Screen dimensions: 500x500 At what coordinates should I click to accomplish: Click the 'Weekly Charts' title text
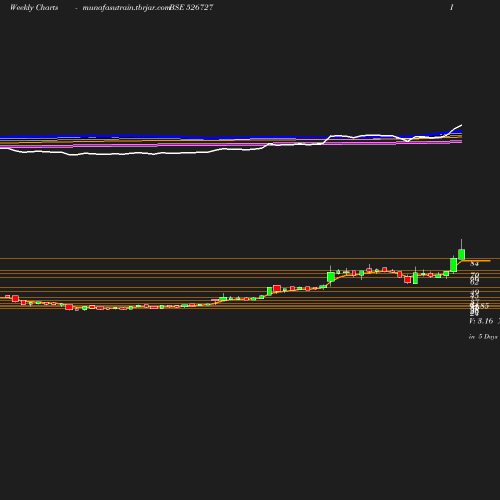pos(34,8)
